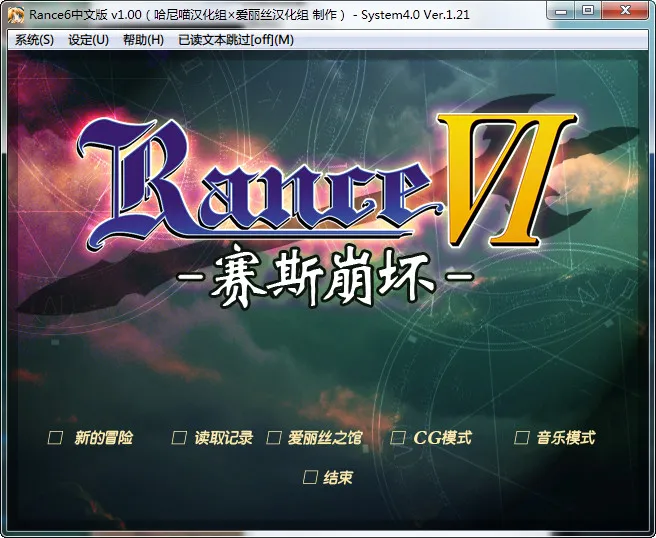Viewport: 656px width, 538px height.
Task: Click the square marker beside CG模式
Action: (398, 438)
